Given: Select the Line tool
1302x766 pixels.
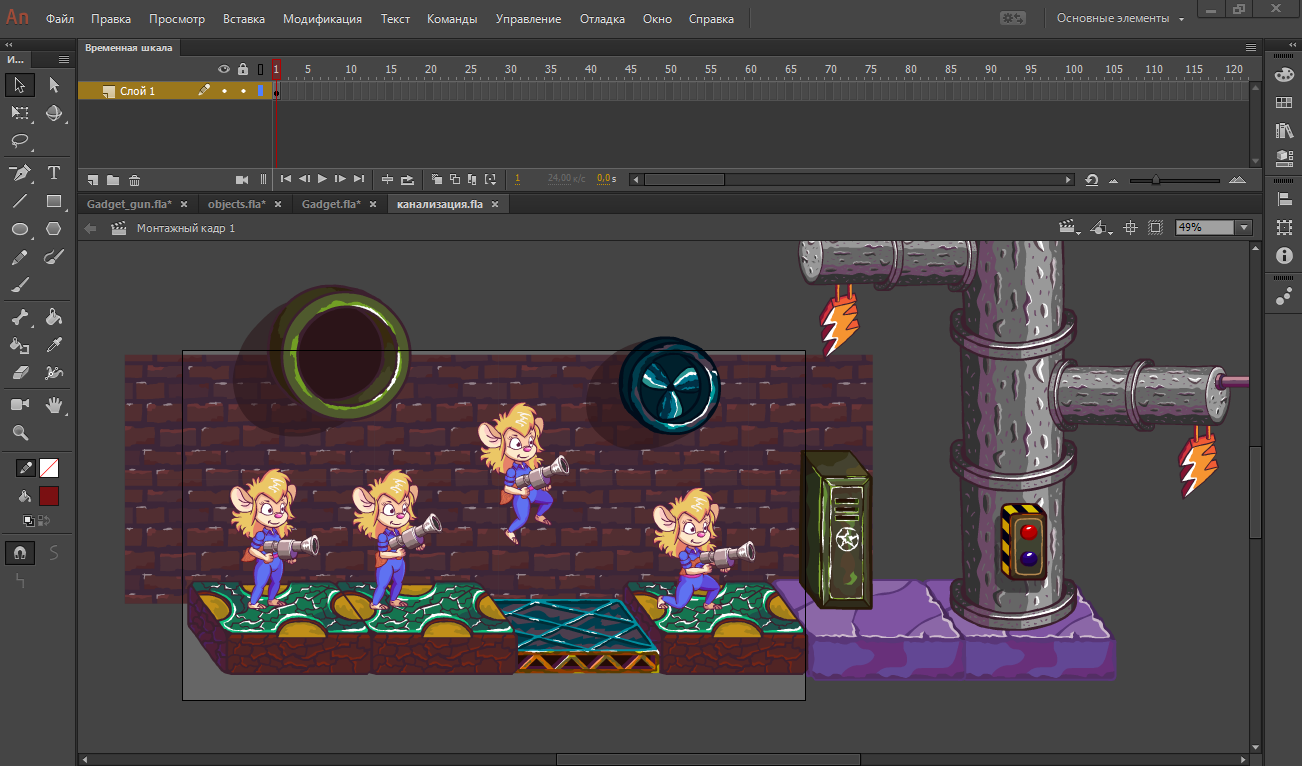Looking at the screenshot, I should point(20,201).
